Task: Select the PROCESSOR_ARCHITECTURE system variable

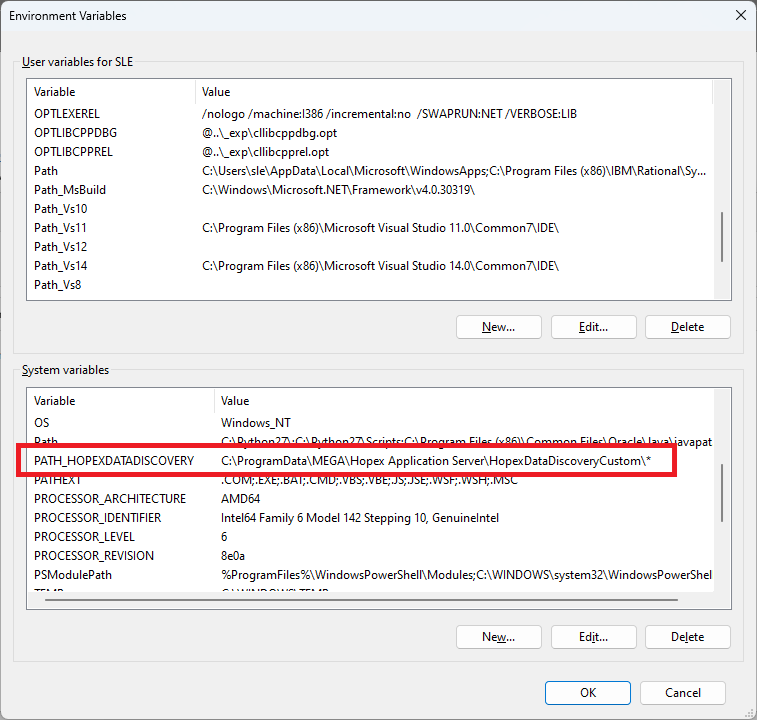Action: coord(110,499)
